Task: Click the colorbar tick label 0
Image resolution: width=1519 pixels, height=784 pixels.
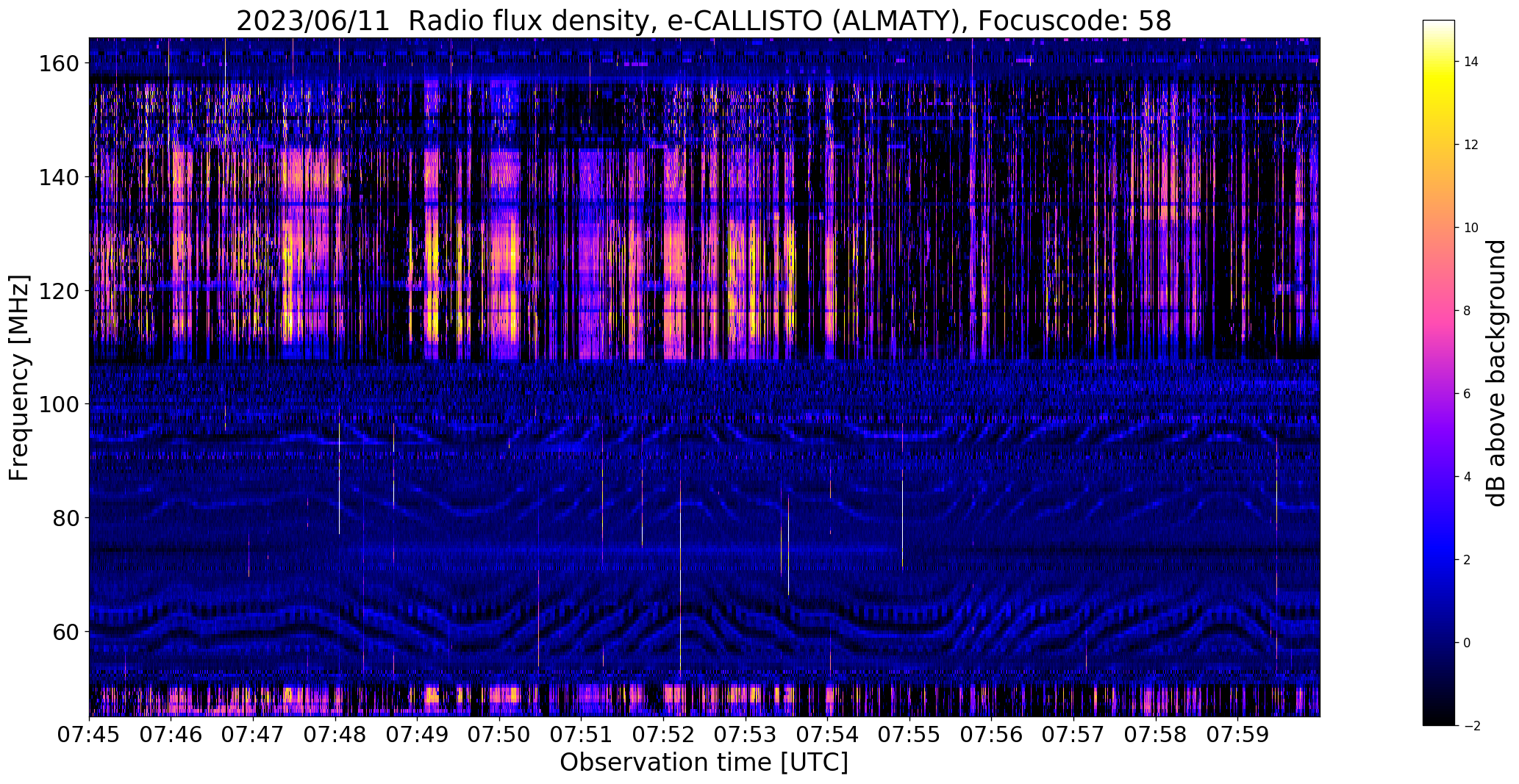Action: click(1468, 643)
